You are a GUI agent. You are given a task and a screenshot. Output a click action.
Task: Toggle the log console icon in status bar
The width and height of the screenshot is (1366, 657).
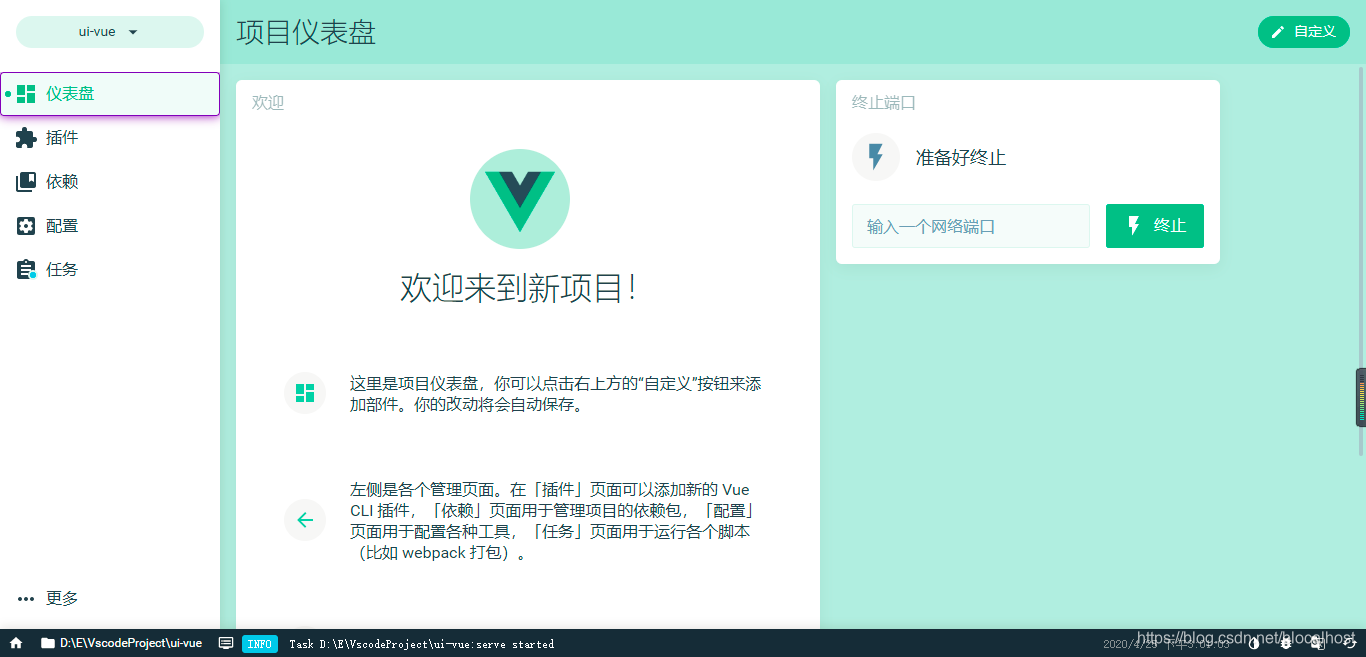(x=226, y=643)
